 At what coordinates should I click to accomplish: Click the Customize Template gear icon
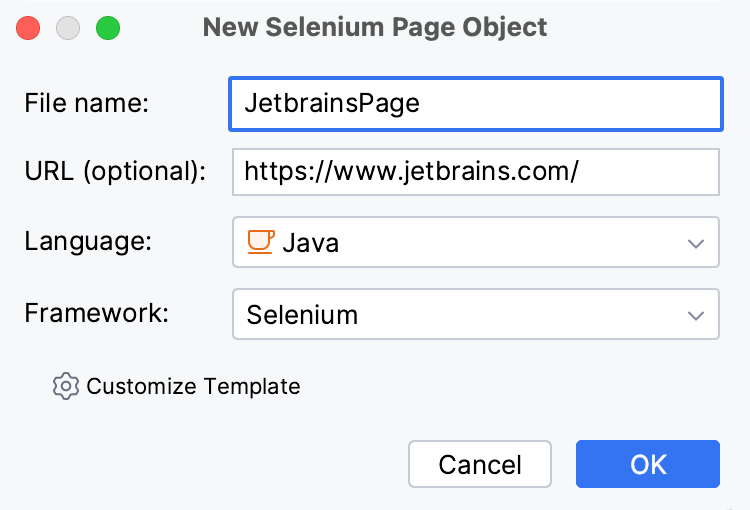[65, 386]
